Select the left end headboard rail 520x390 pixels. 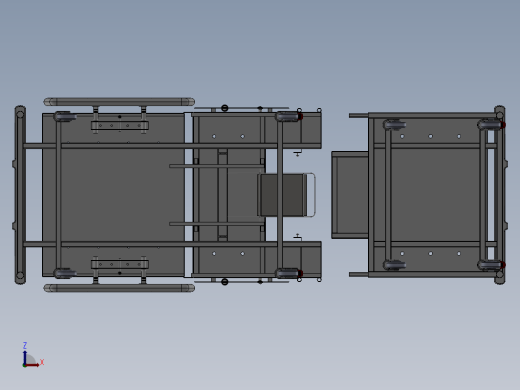click(x=20, y=195)
